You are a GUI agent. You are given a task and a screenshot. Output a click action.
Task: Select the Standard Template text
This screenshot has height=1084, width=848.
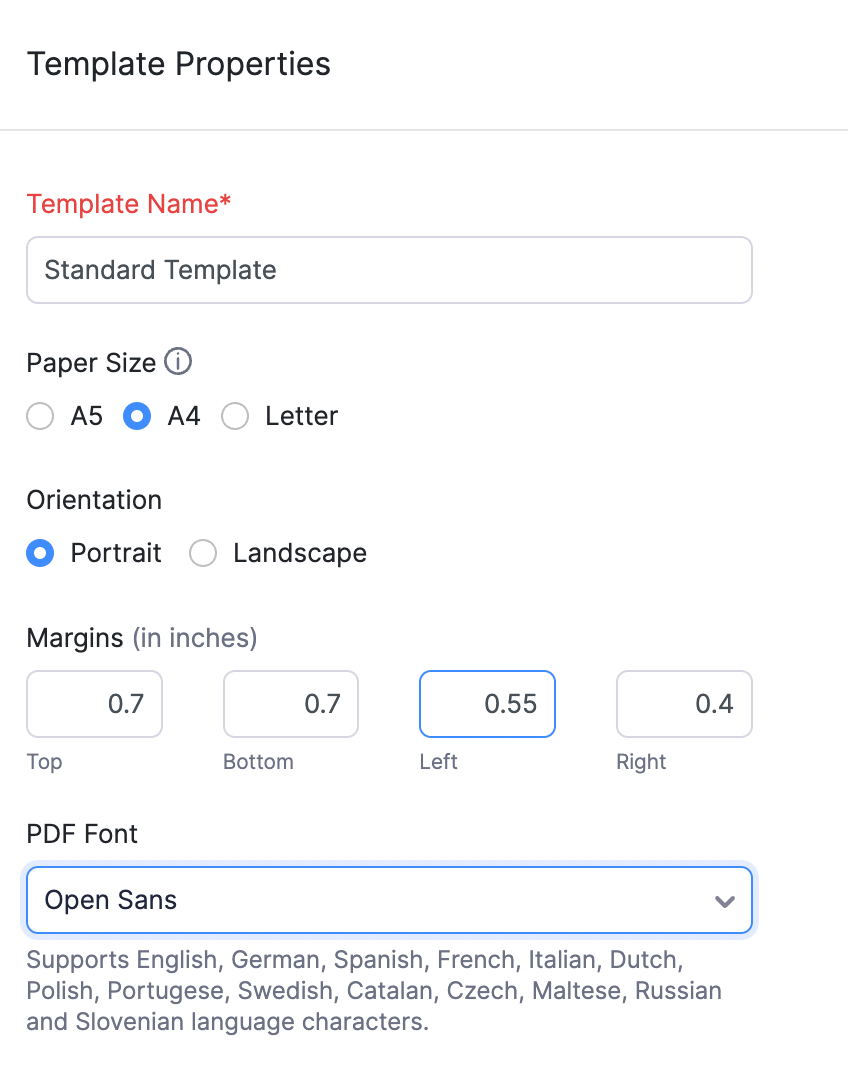[x=160, y=270]
